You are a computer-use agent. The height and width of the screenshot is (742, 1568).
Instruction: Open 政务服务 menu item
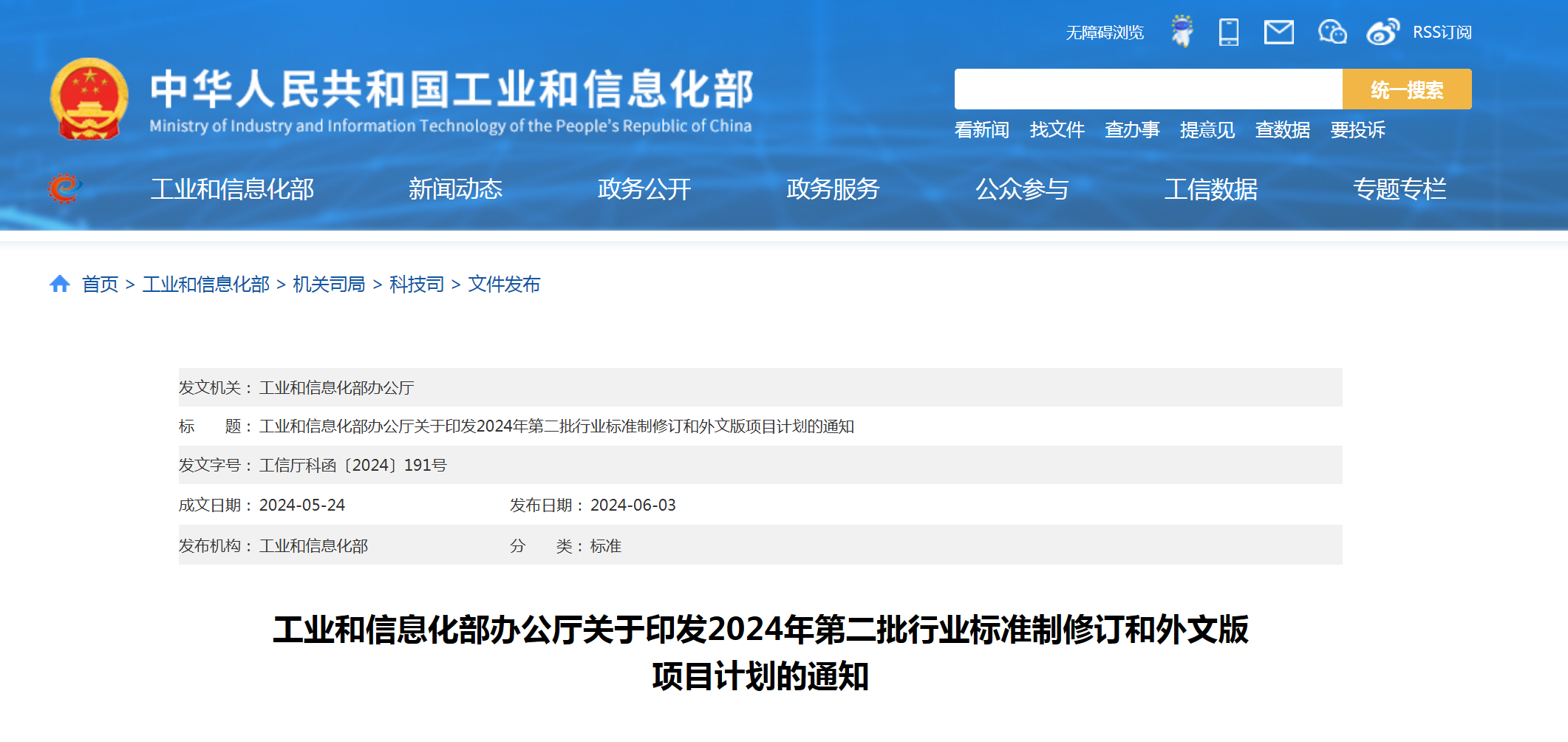tap(833, 189)
